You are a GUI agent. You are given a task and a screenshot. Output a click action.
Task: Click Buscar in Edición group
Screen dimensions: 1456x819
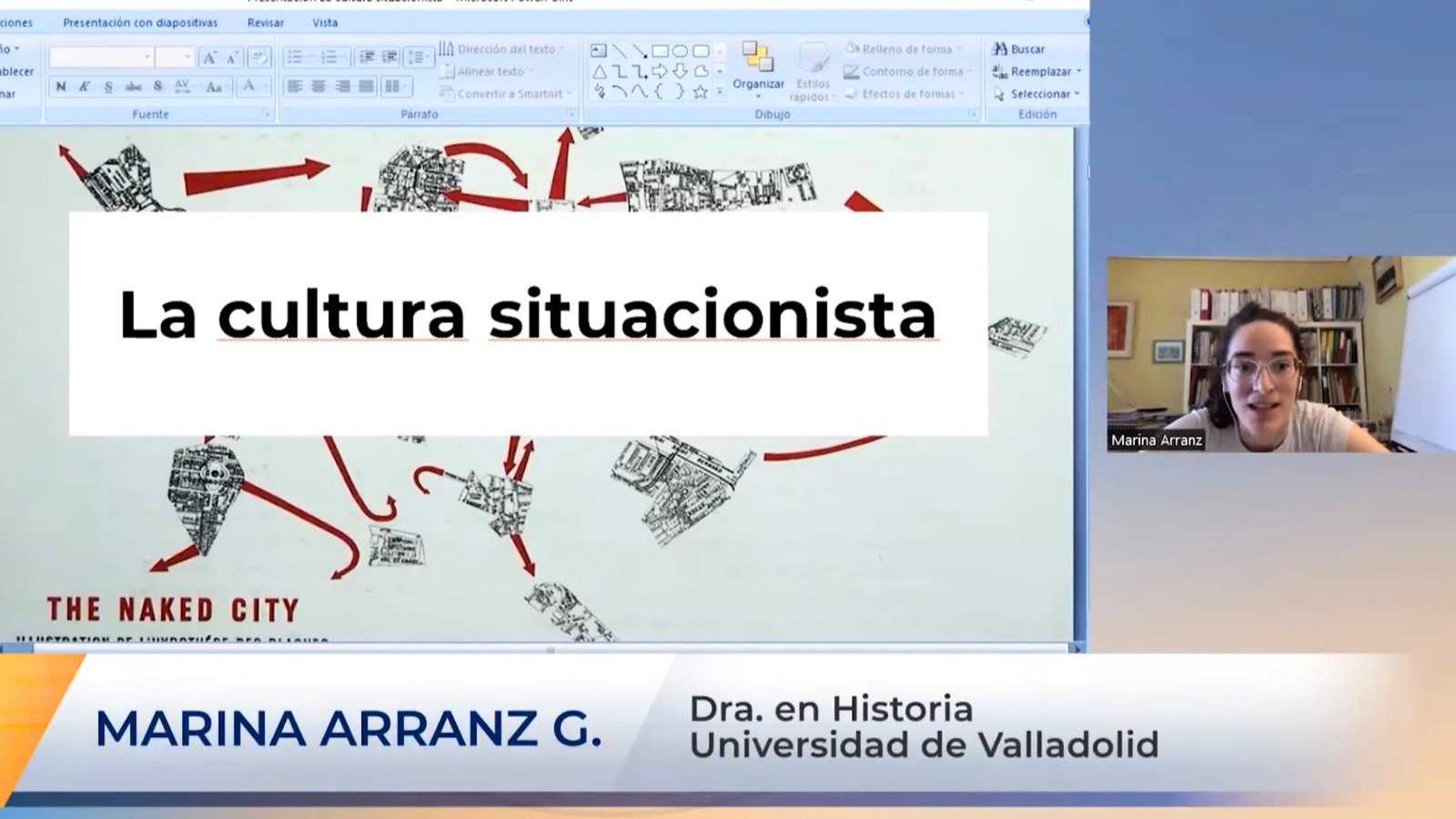click(1018, 49)
